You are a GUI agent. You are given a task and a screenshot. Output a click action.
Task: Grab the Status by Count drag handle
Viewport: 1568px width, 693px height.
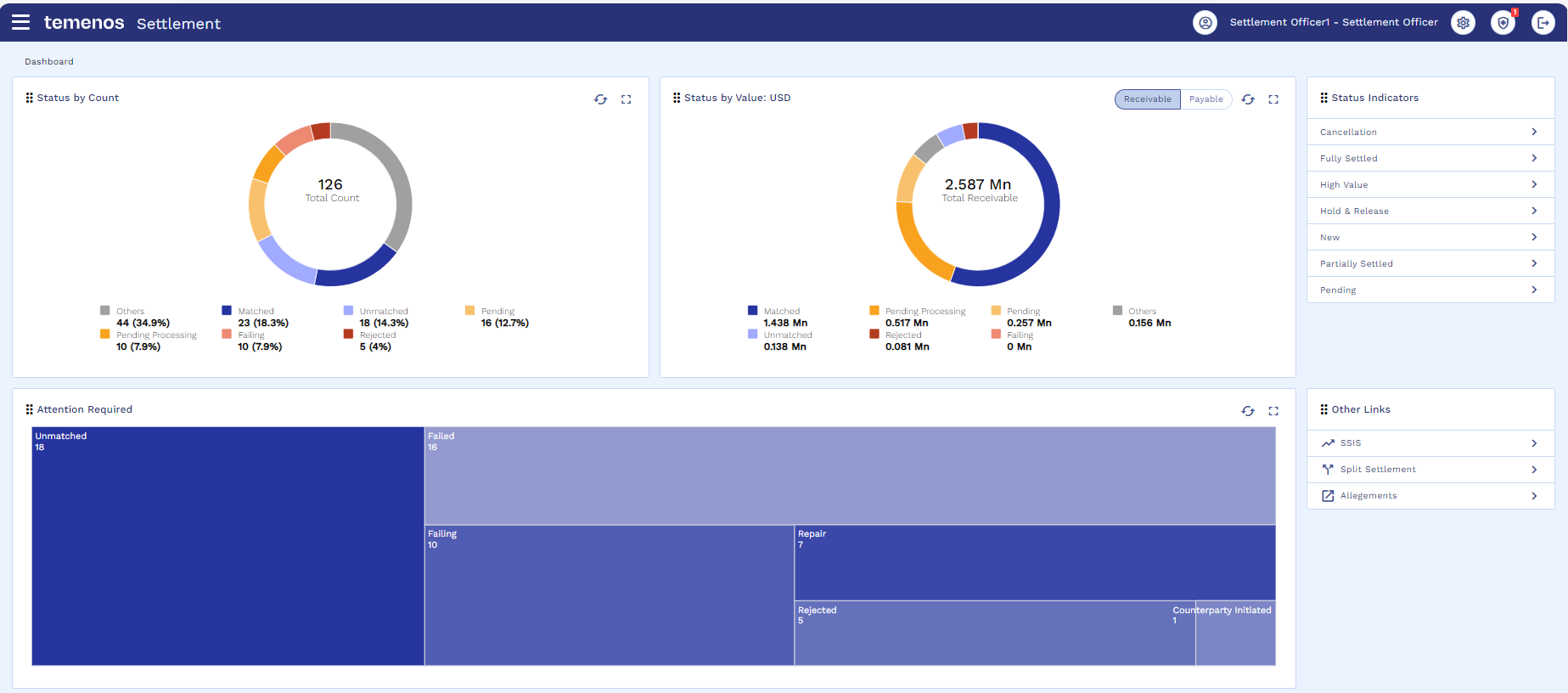coord(30,98)
